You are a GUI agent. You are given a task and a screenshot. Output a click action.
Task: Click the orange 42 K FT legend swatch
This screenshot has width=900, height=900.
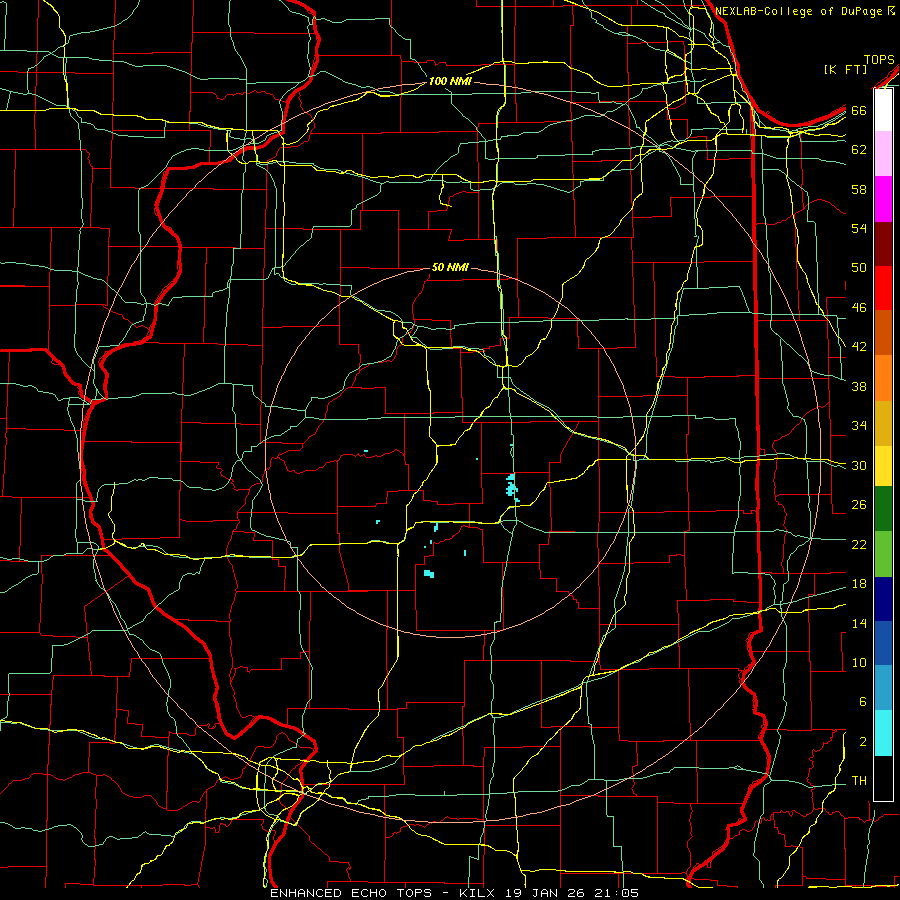883,378
